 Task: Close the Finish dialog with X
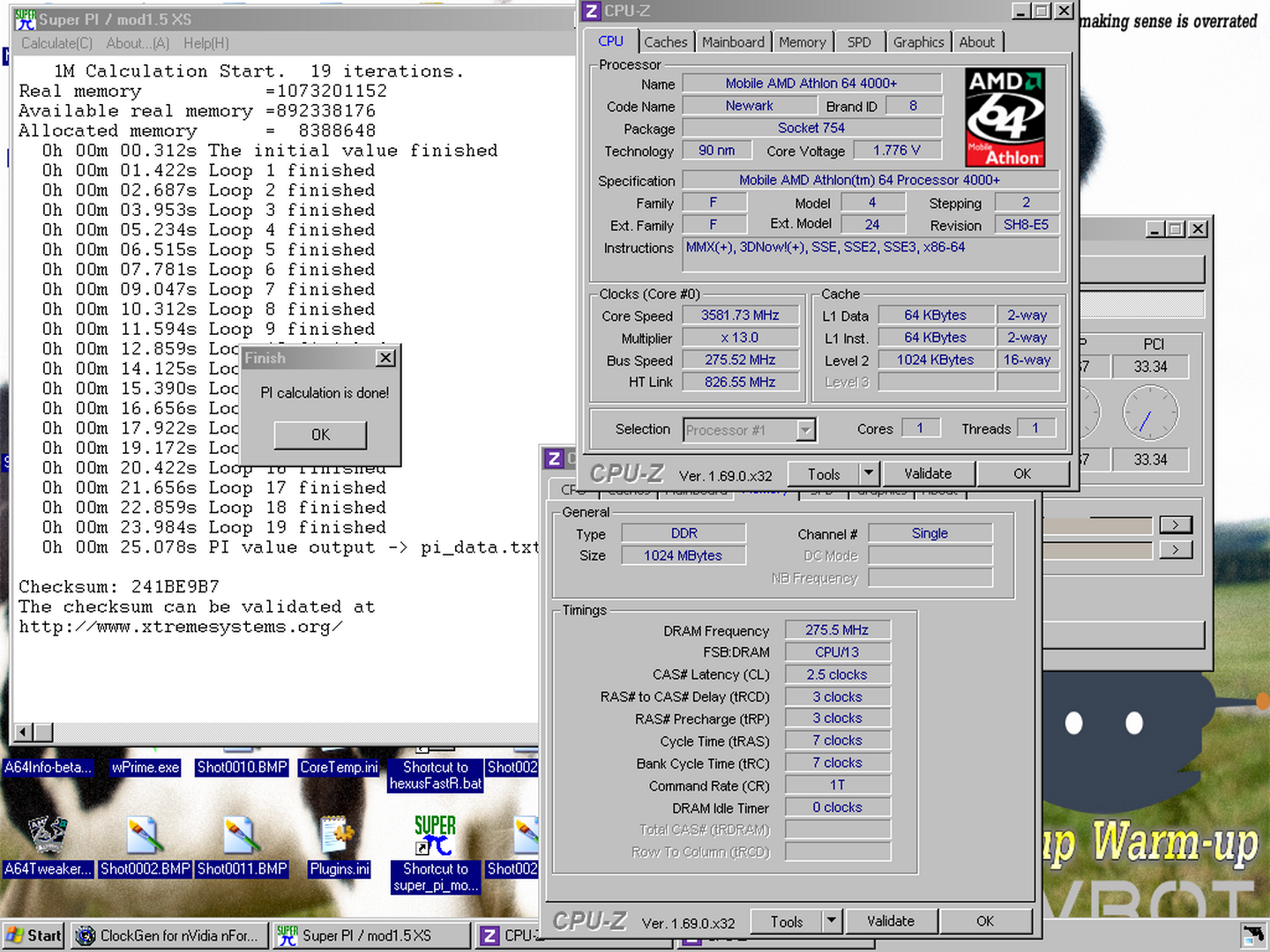tap(385, 358)
